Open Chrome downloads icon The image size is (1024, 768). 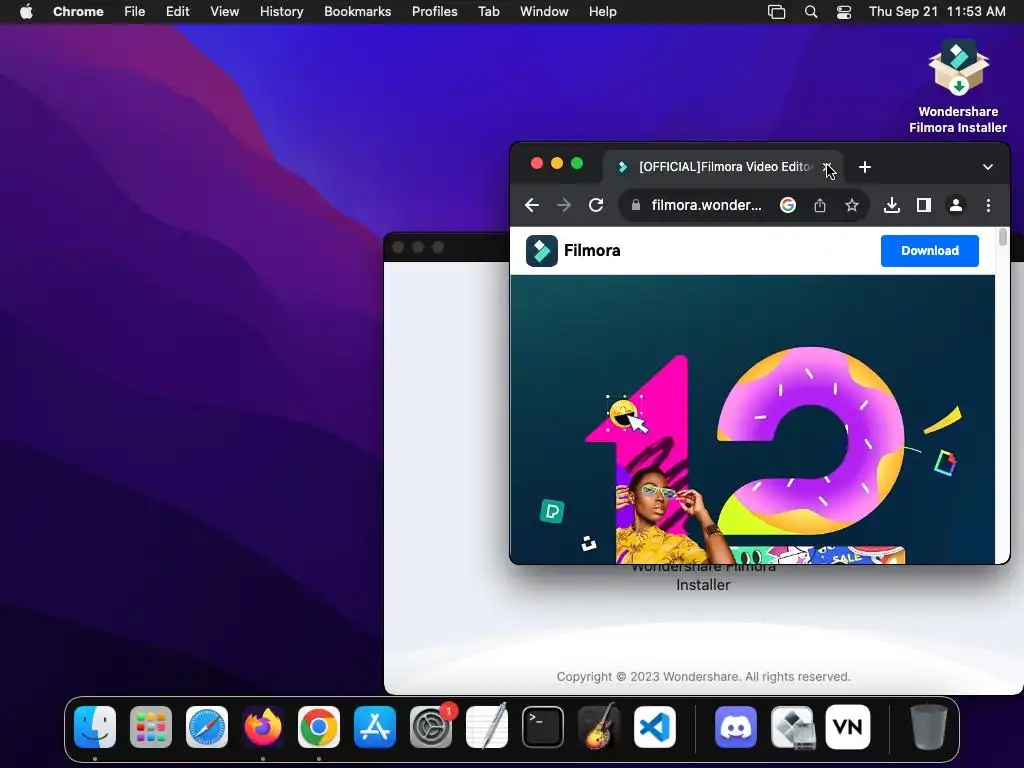point(891,205)
